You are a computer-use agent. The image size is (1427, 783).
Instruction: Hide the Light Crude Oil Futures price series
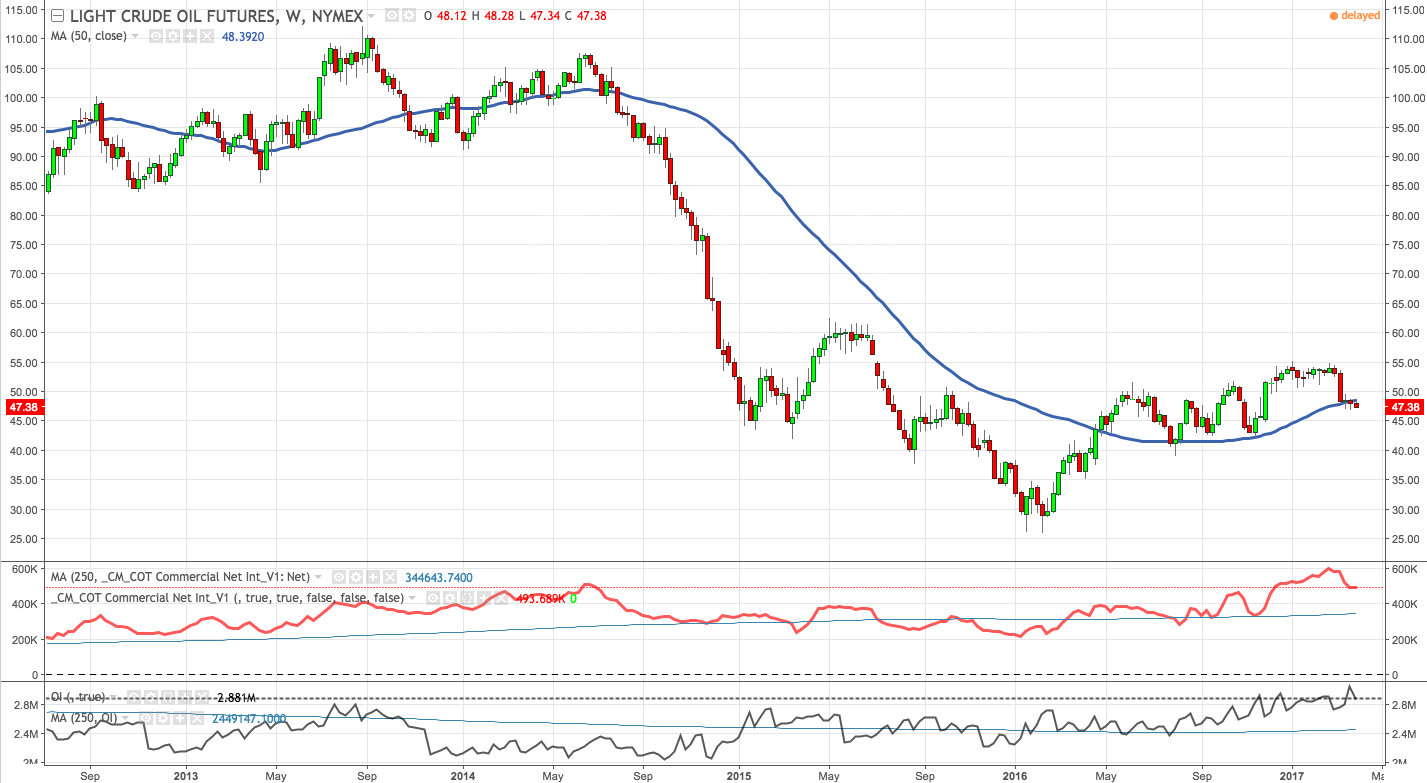tap(392, 16)
